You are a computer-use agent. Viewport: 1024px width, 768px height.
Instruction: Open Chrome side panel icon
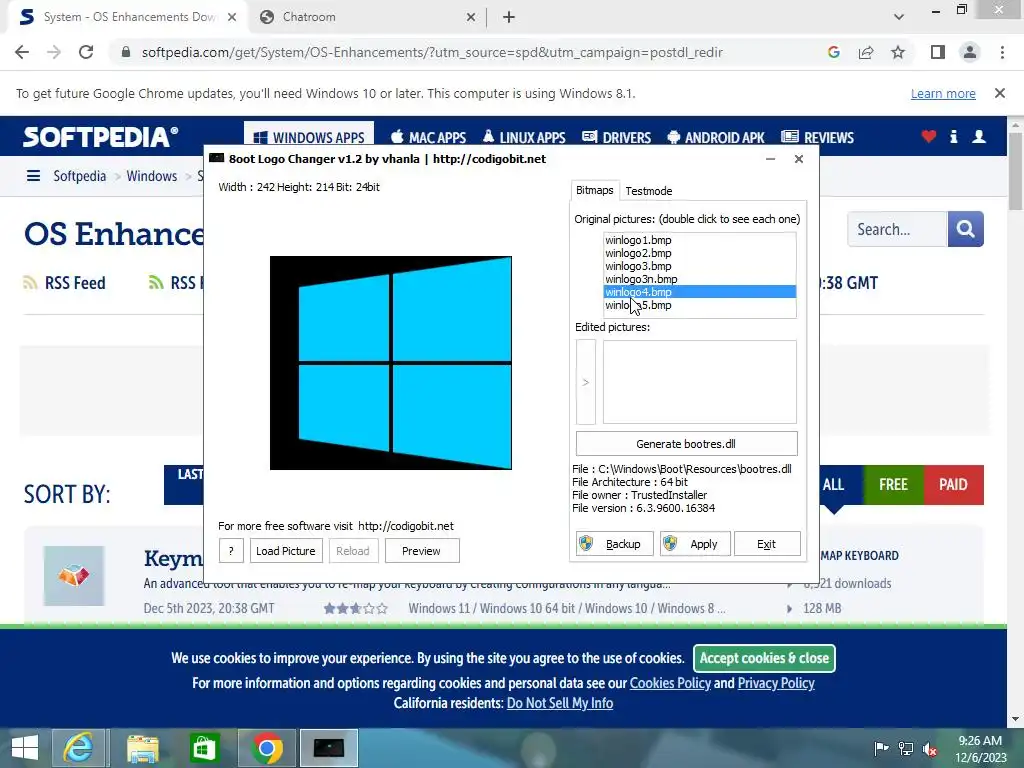(938, 52)
